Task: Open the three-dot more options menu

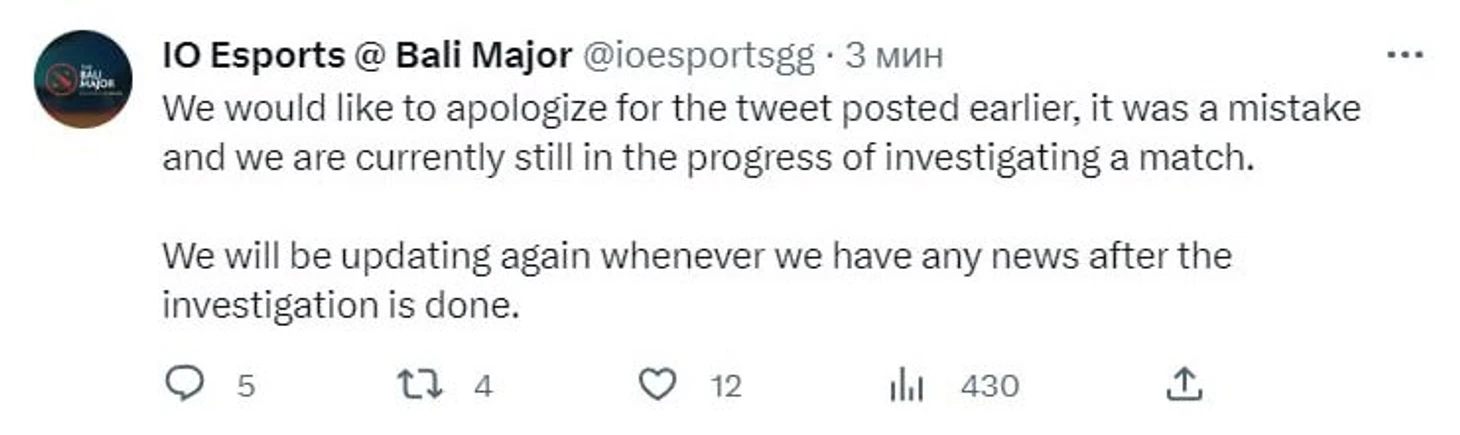Action: coord(1405,56)
